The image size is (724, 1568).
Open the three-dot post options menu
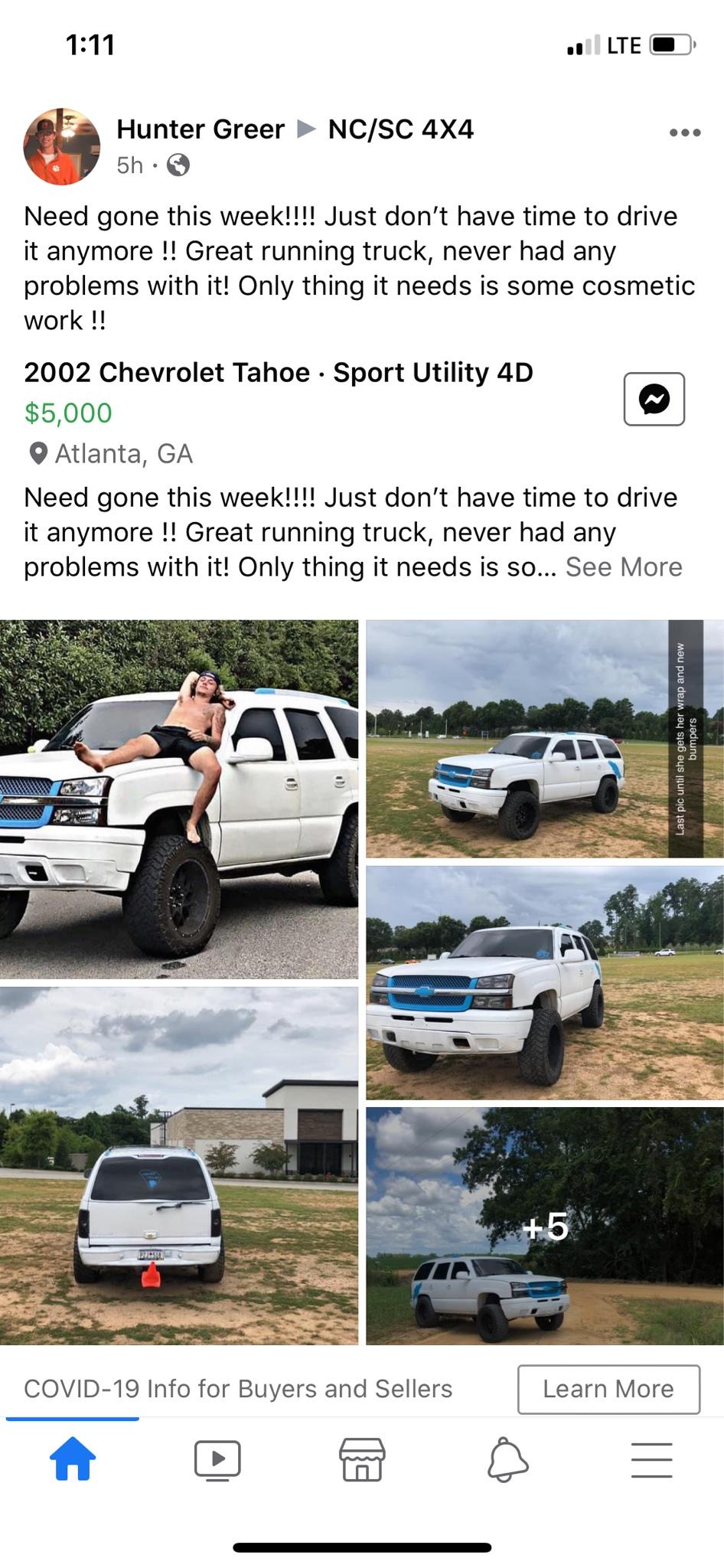685,132
